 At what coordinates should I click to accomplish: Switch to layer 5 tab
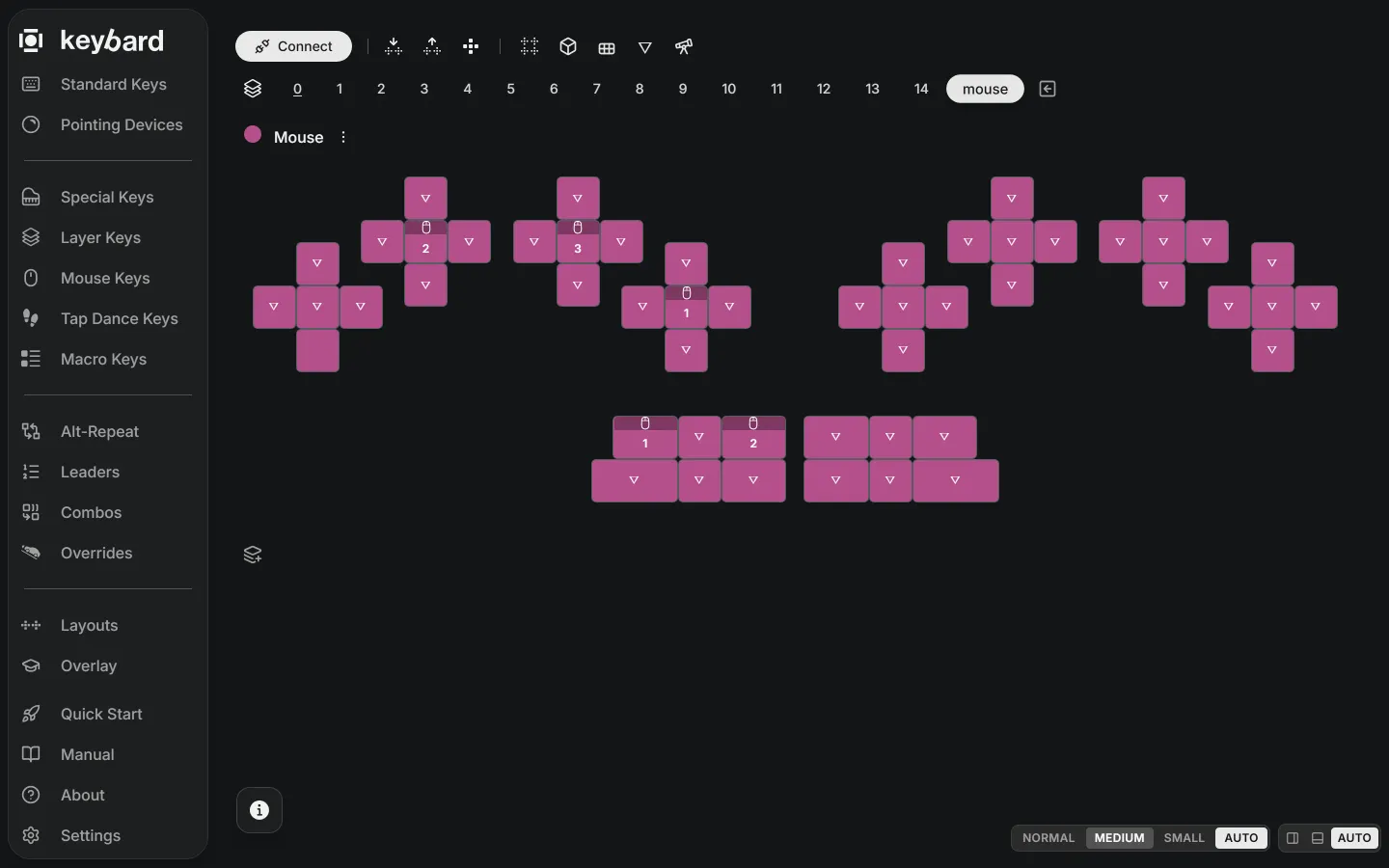pyautogui.click(x=510, y=89)
